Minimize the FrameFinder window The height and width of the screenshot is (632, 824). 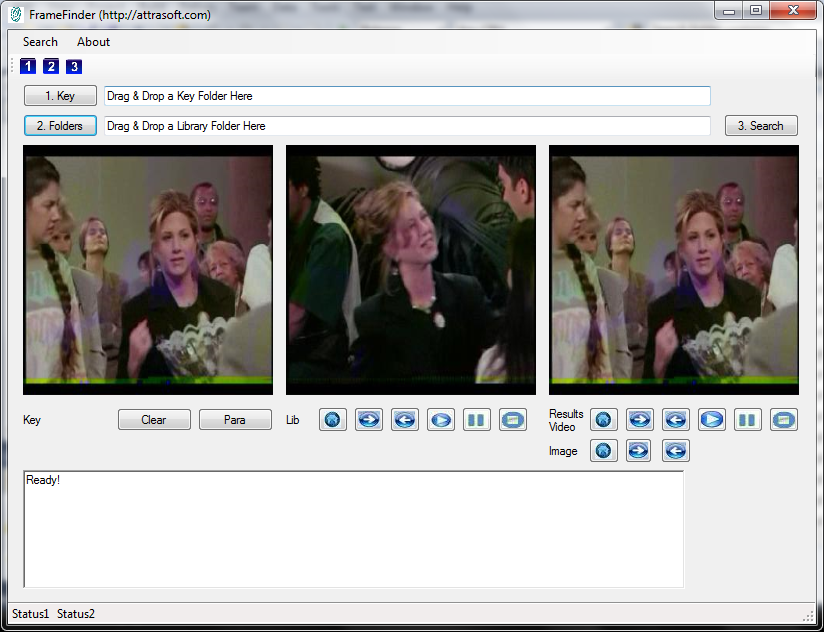729,10
